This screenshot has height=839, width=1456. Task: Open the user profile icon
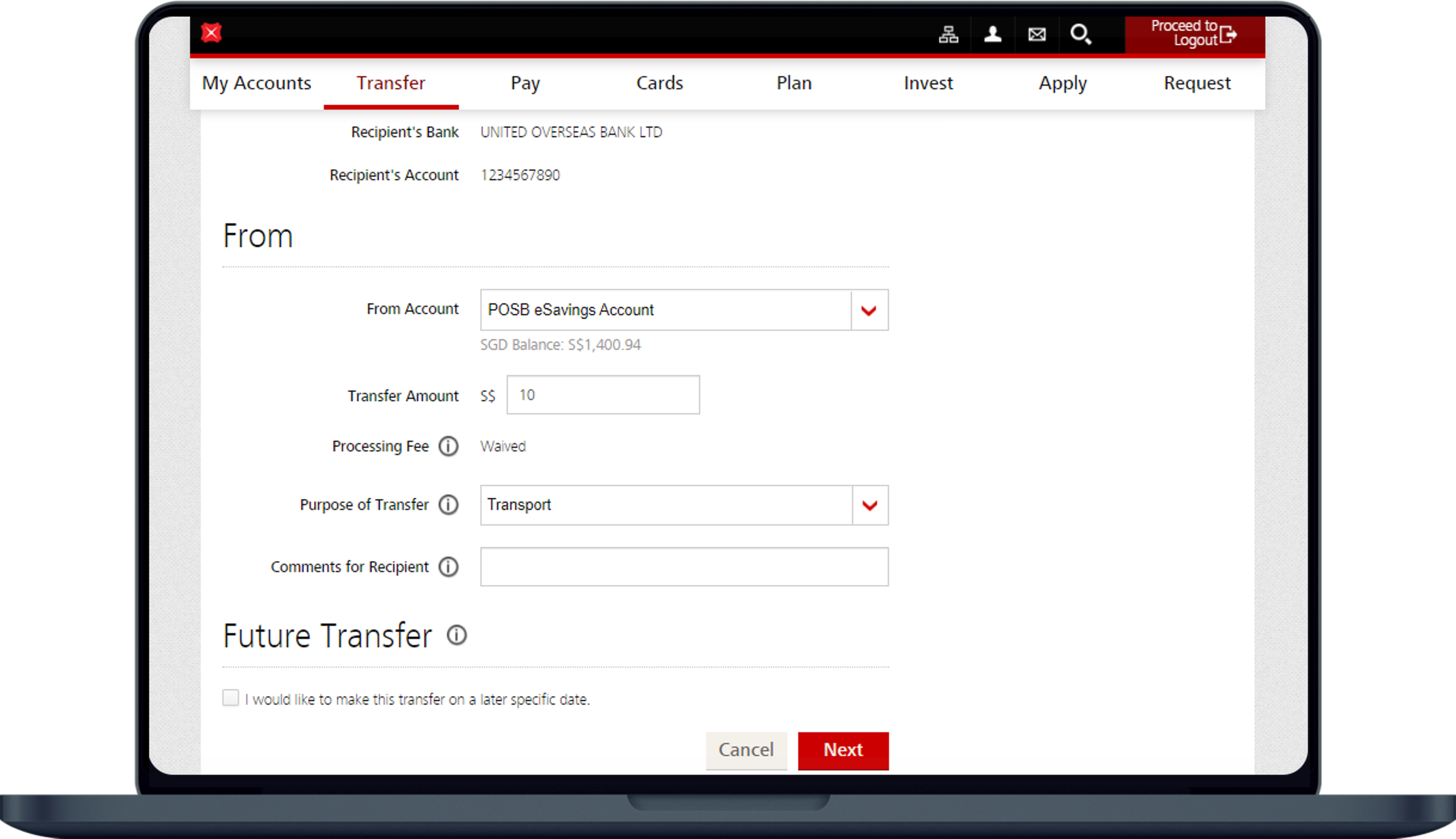pyautogui.click(x=992, y=35)
